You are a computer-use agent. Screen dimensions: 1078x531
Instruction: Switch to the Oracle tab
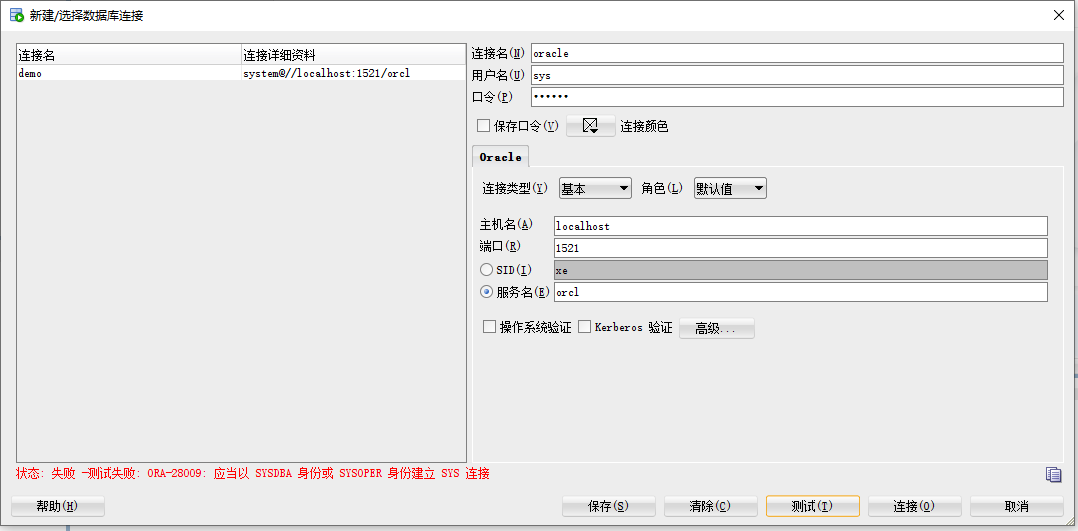tap(500, 157)
